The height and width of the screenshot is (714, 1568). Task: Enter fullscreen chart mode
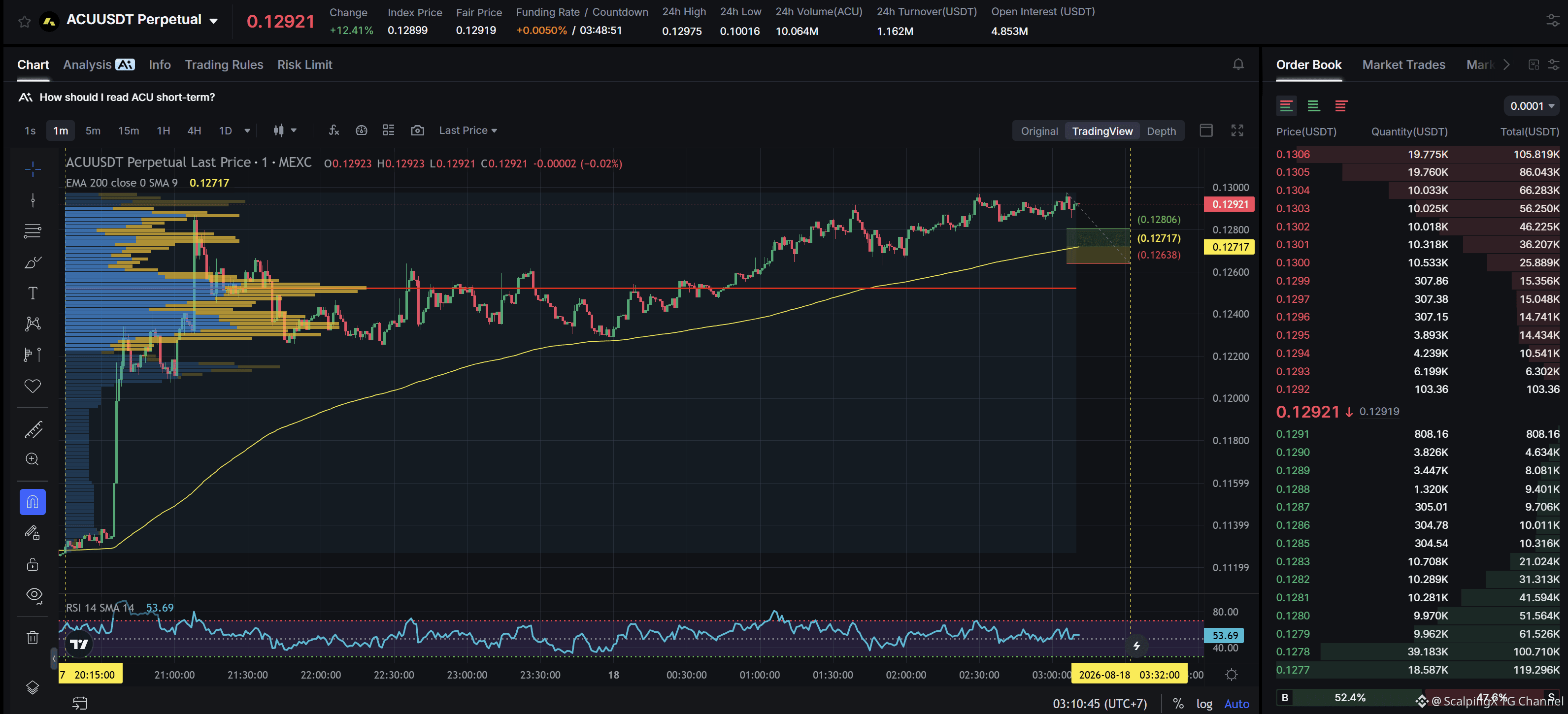[1237, 130]
